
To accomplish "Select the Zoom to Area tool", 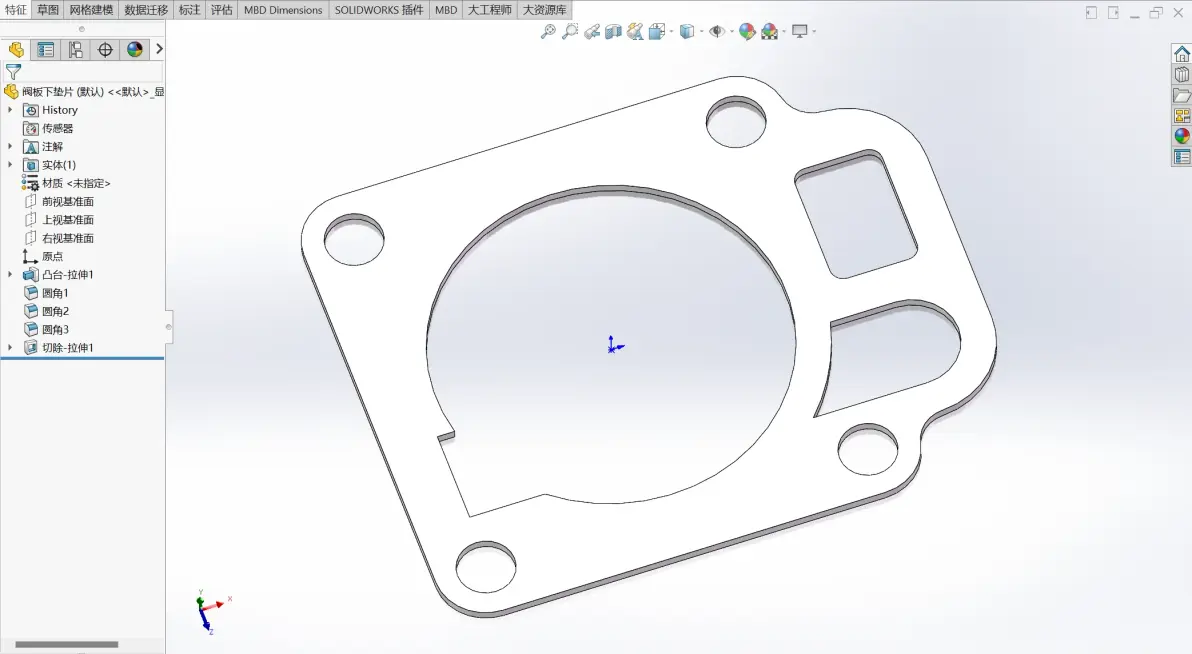I will [569, 31].
